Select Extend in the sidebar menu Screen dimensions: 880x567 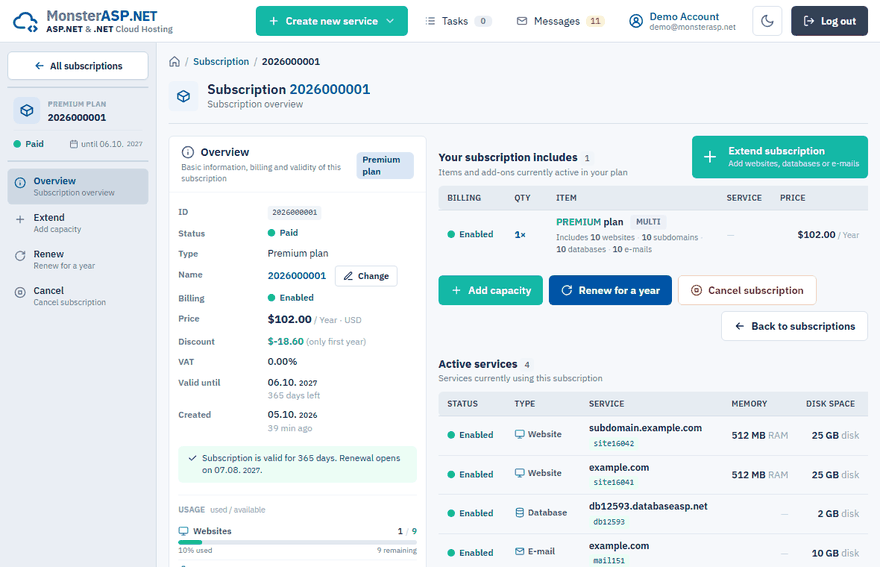[78, 223]
